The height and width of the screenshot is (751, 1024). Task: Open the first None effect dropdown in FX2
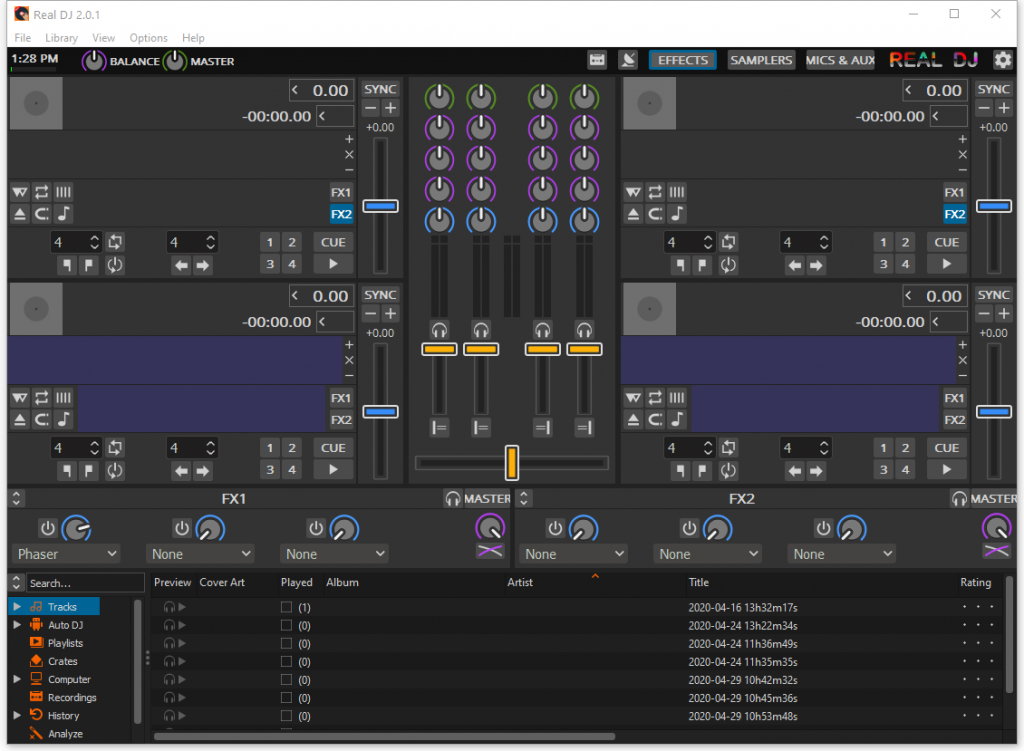click(573, 553)
